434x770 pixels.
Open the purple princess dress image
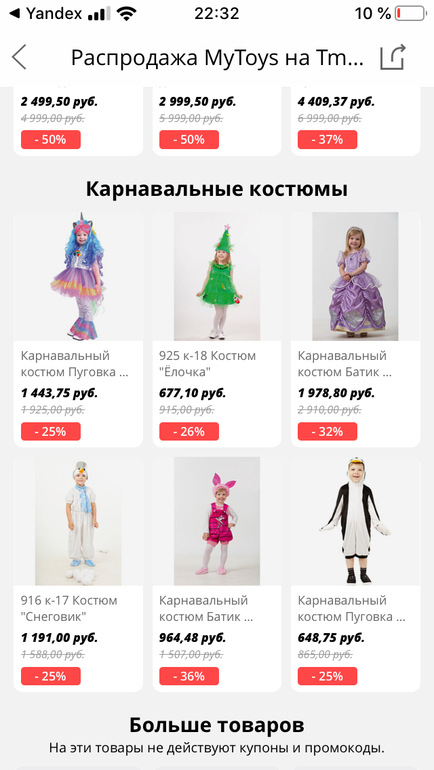(355, 276)
